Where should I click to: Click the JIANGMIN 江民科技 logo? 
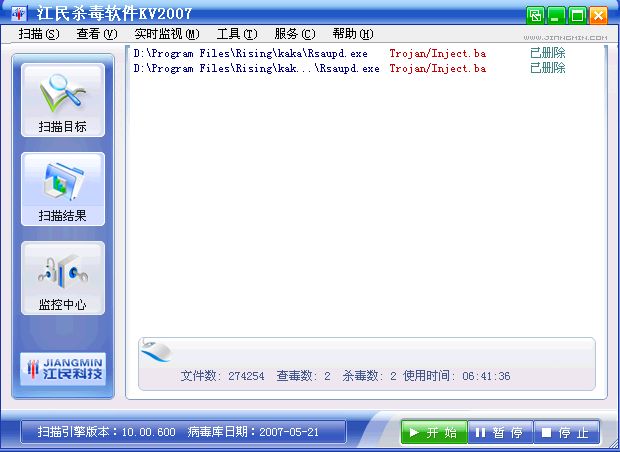63,369
